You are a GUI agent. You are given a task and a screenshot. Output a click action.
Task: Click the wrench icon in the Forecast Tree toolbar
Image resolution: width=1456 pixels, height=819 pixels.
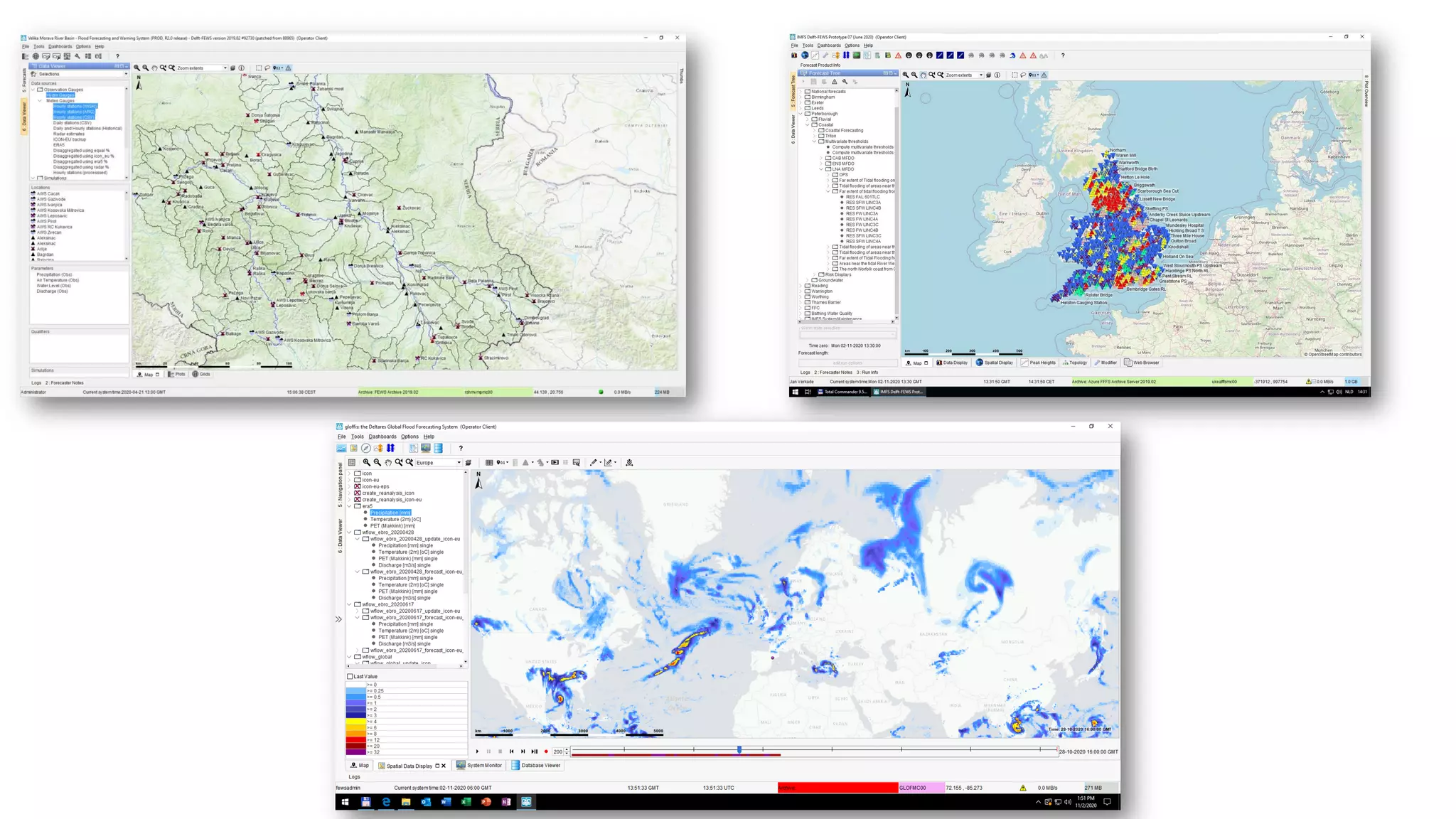[845, 82]
